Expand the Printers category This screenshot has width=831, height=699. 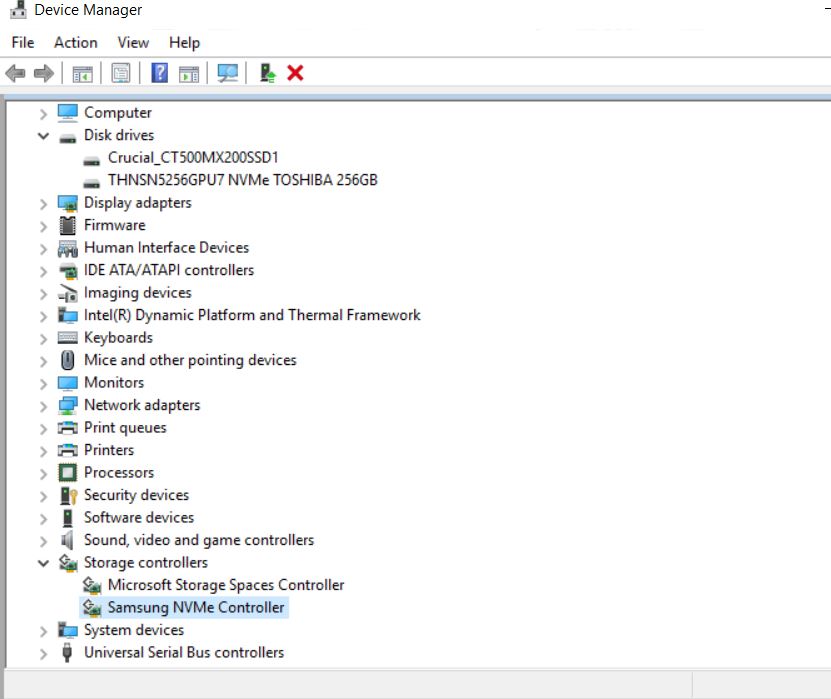point(43,451)
